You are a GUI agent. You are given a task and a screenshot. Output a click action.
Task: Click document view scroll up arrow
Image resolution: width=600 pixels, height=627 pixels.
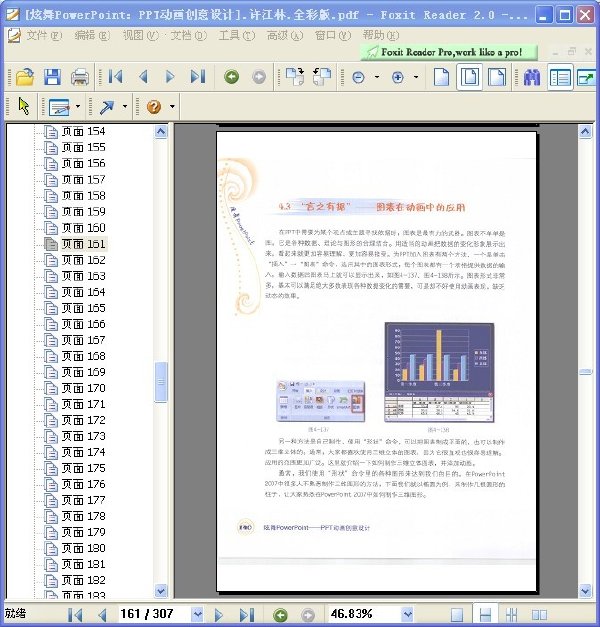coord(585,131)
